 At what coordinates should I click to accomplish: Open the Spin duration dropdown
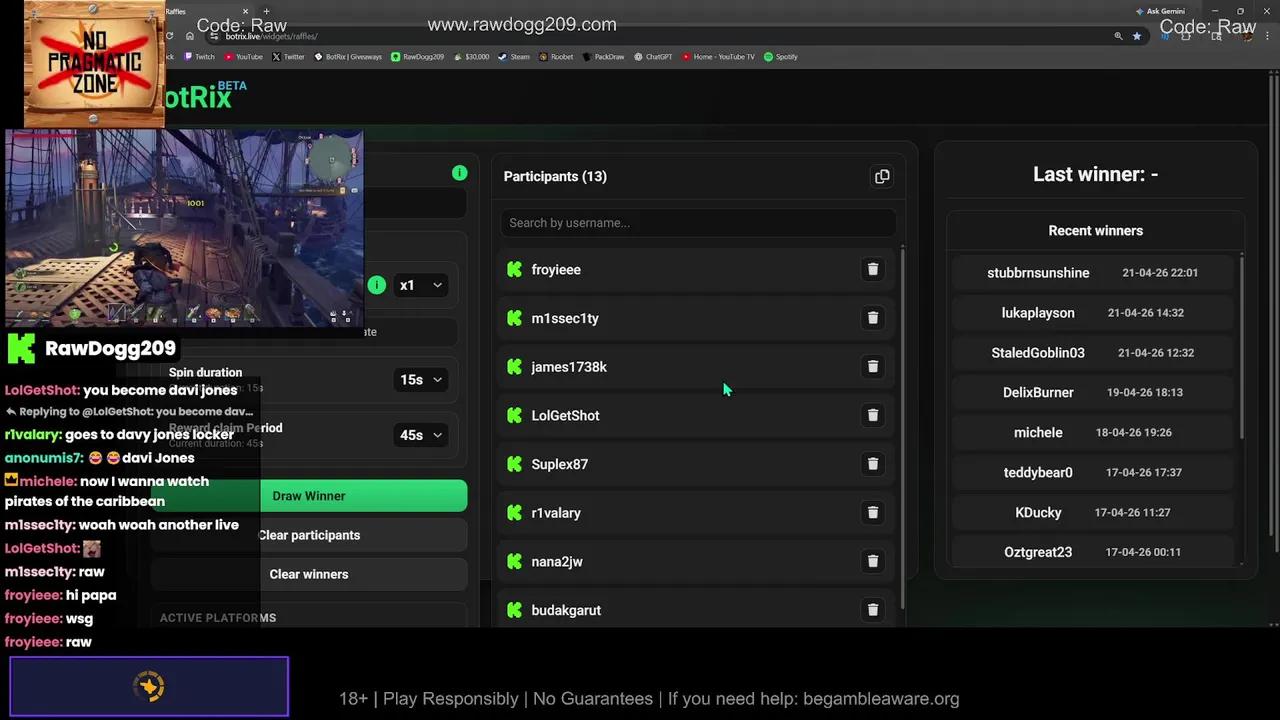420,379
